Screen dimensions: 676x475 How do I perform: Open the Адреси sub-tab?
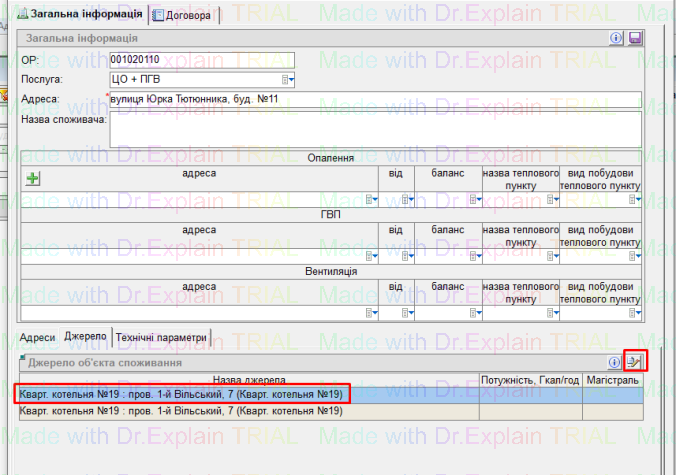(37, 338)
